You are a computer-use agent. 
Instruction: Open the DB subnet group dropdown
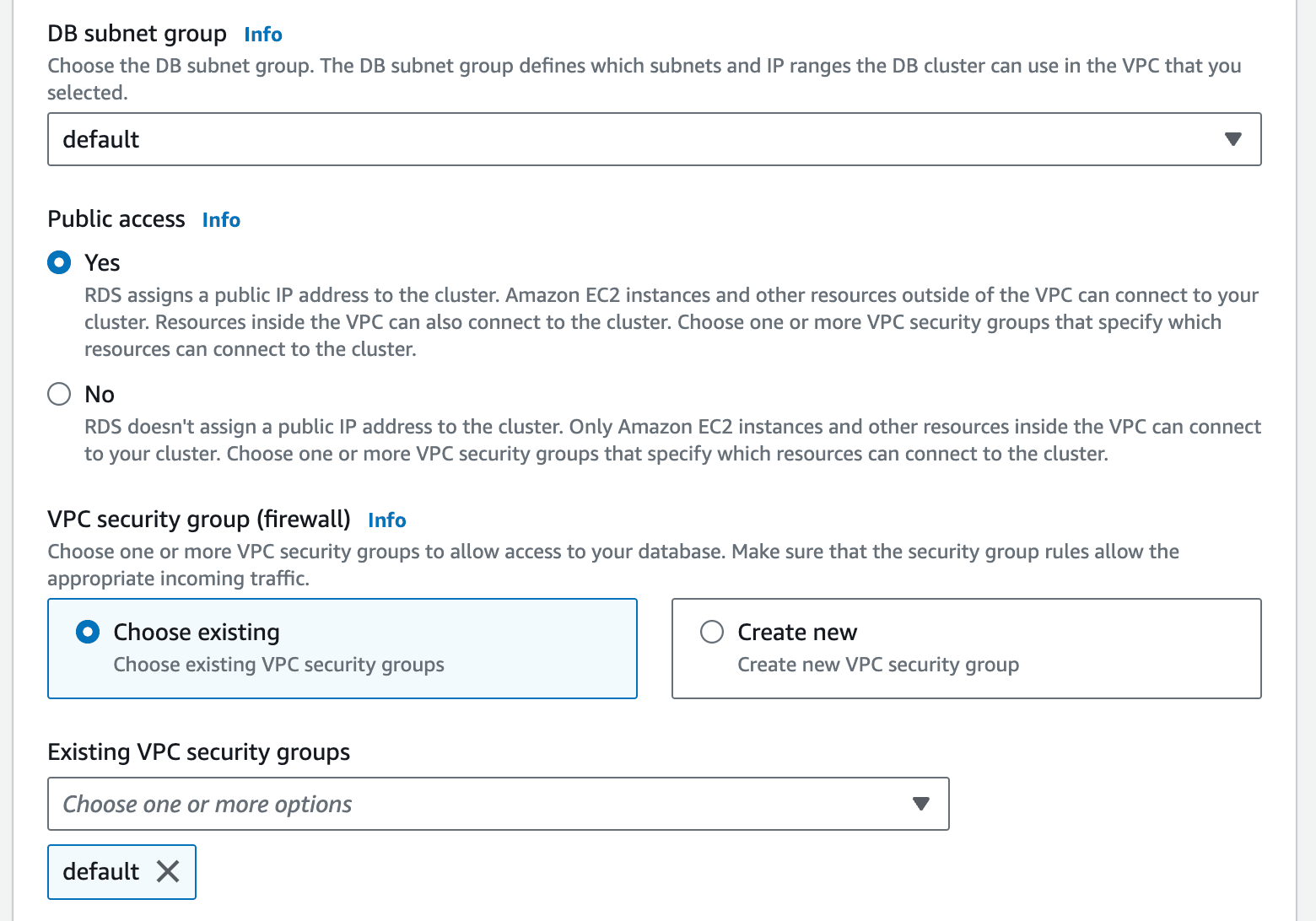click(x=655, y=139)
